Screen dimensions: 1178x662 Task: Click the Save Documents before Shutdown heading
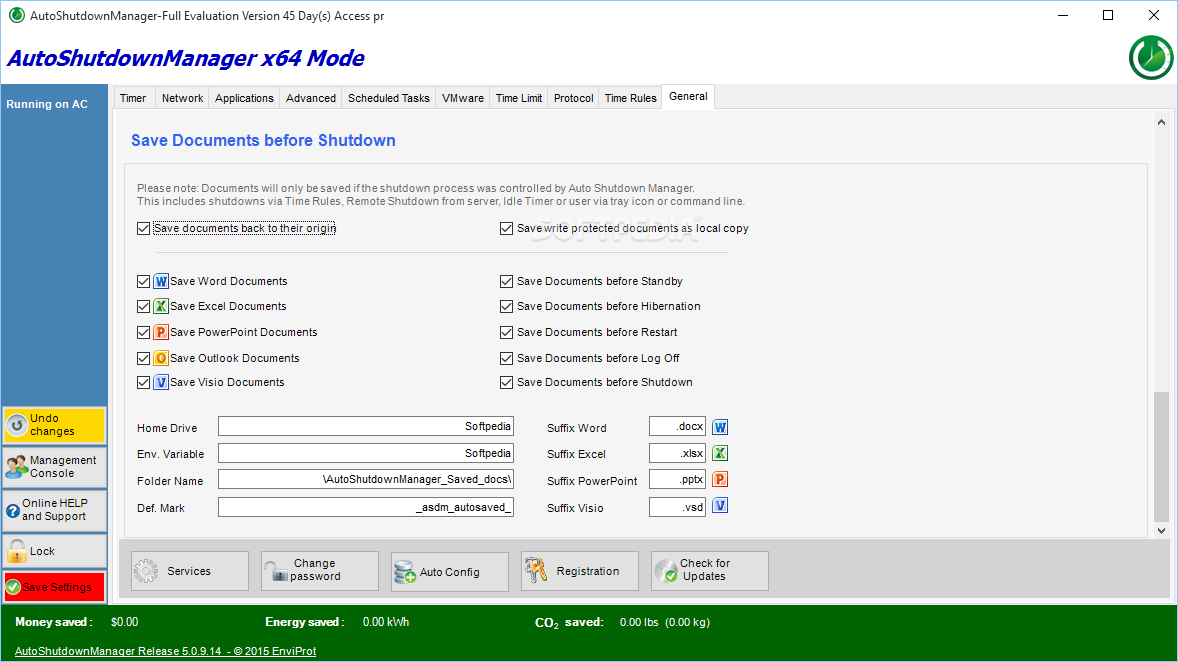point(263,141)
